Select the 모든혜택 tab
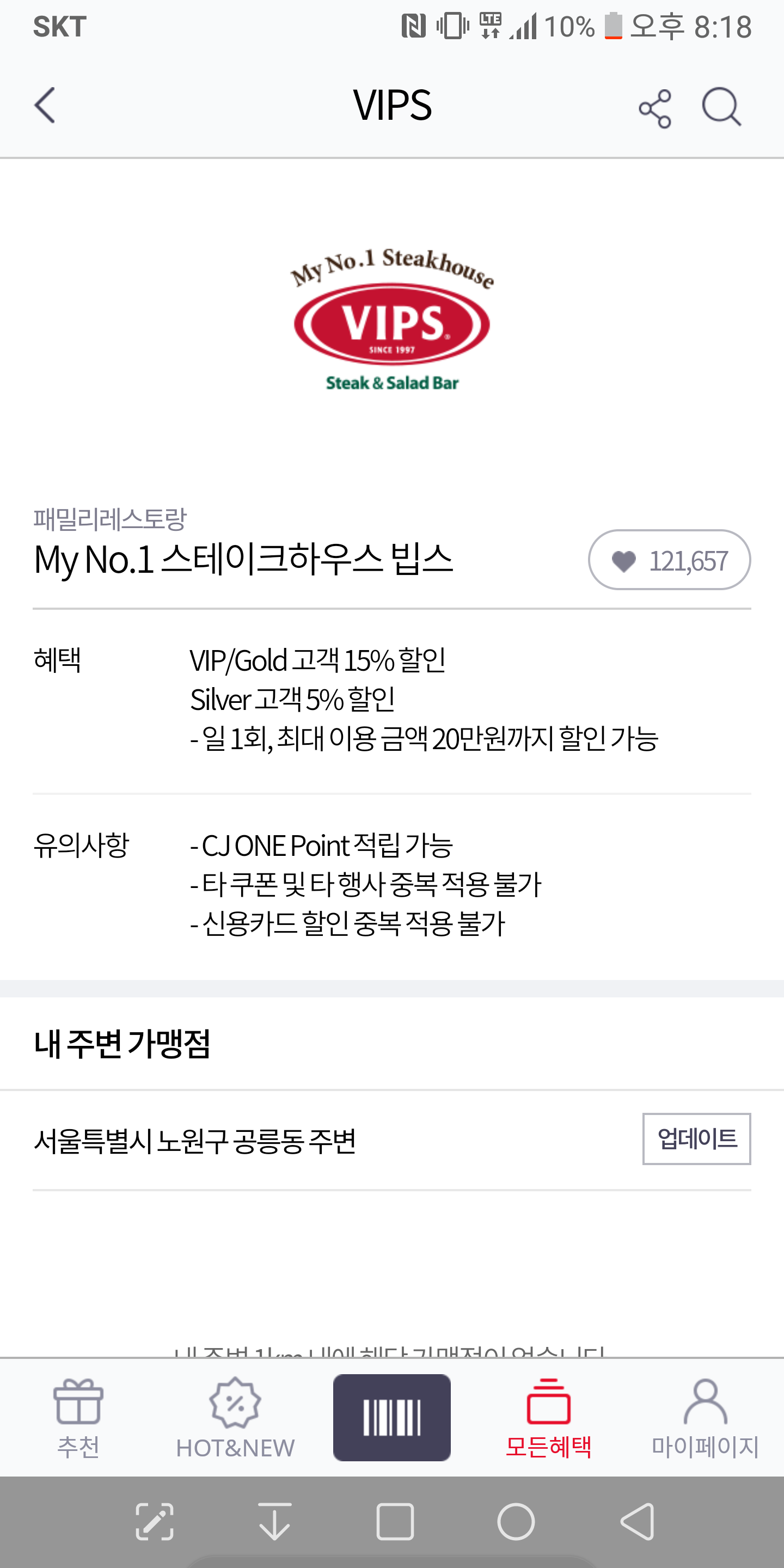This screenshot has height=1568, width=784. coord(548,1418)
